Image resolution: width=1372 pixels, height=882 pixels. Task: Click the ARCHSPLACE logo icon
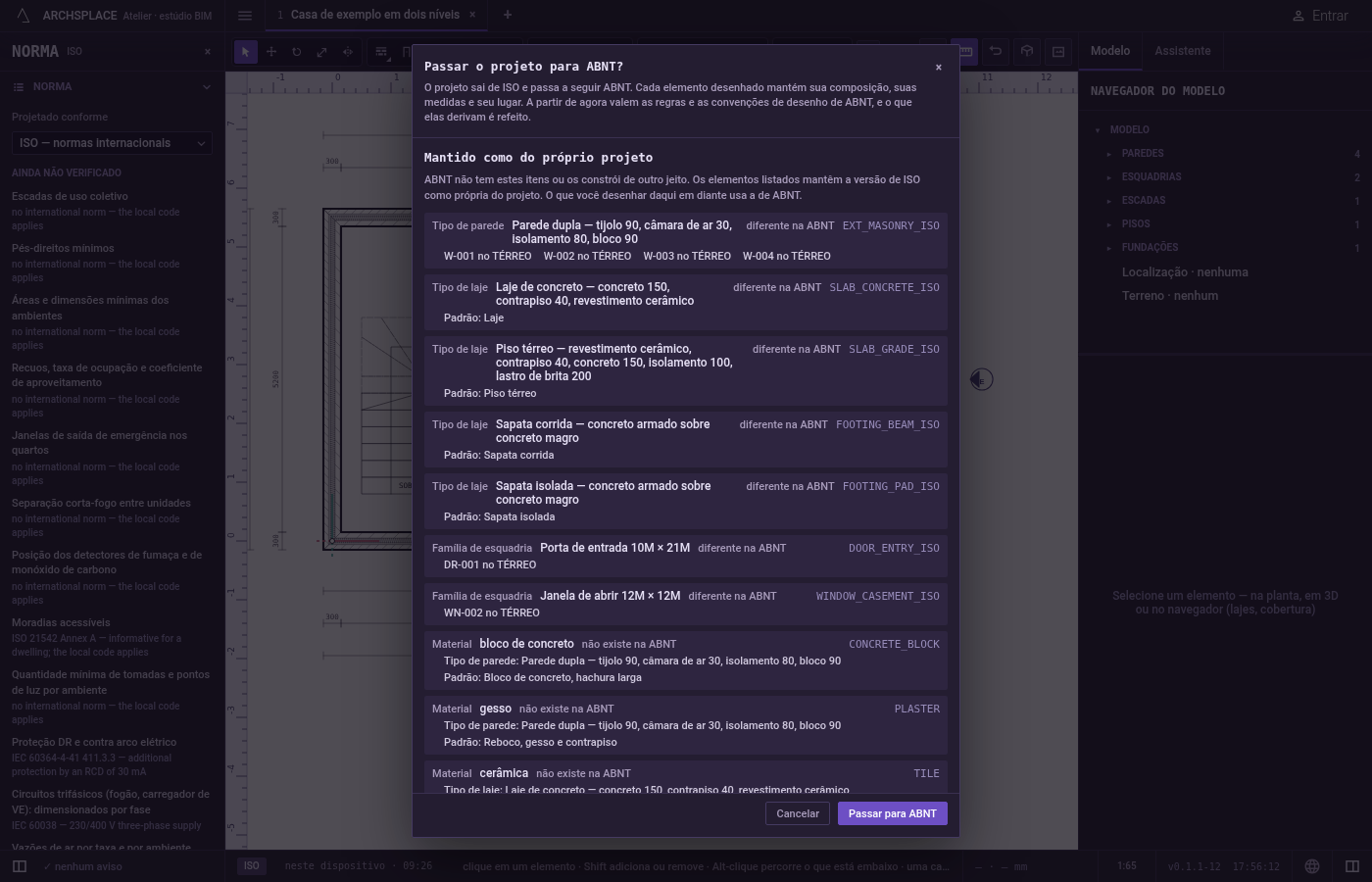(24, 16)
